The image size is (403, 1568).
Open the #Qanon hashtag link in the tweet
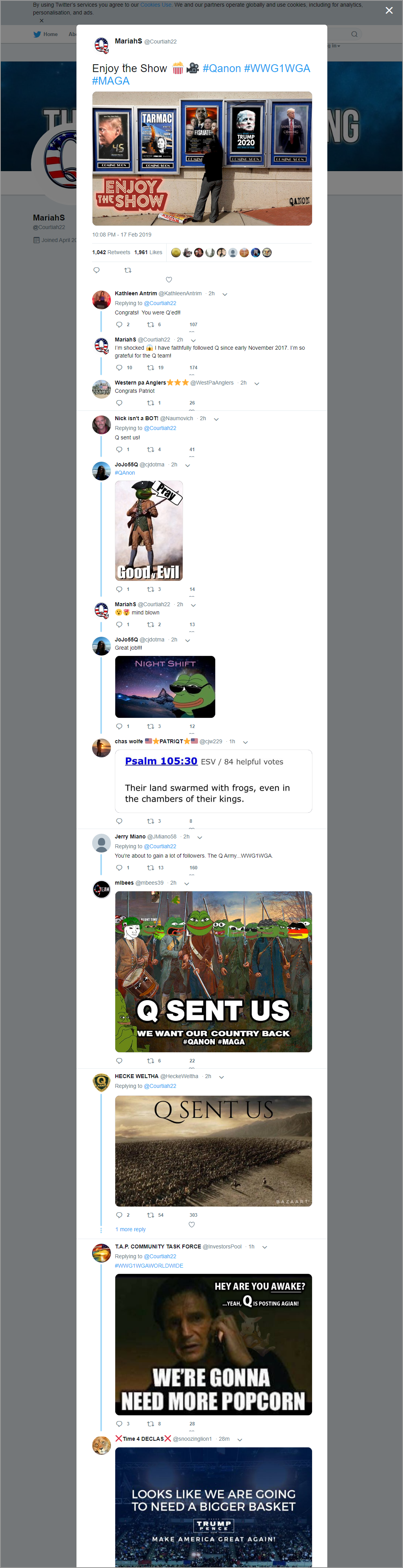point(221,68)
